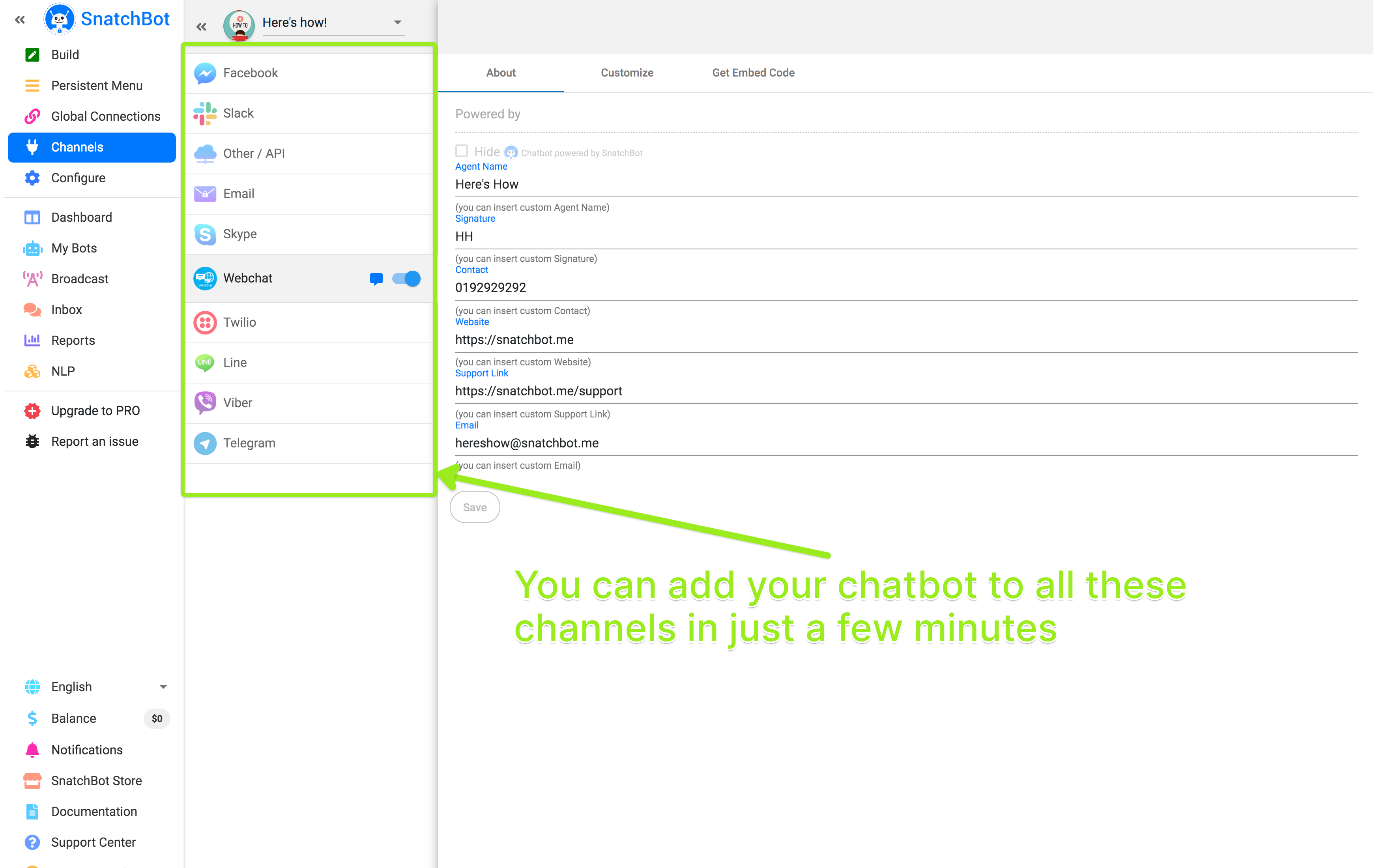Click the blue chat bubble icon beside Webchat
The image size is (1373, 868).
pos(376,278)
